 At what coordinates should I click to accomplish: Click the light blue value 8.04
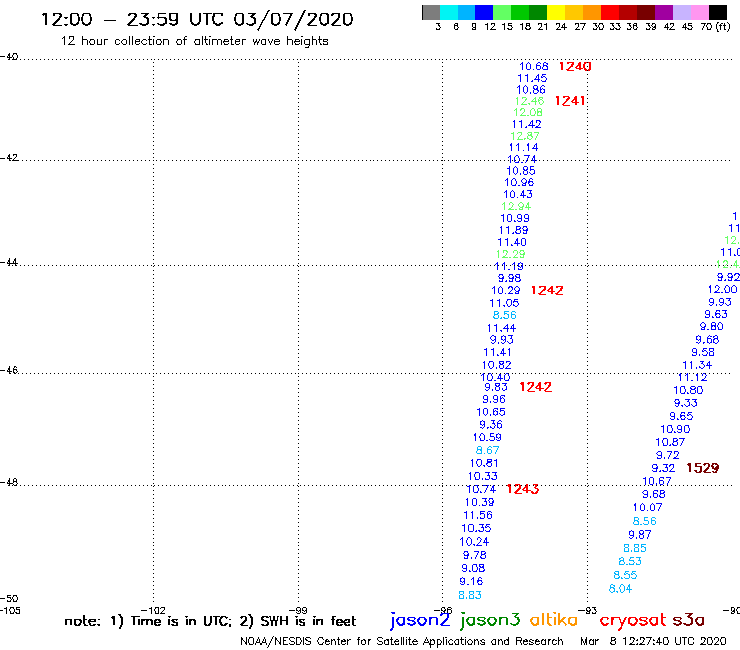pyautogui.click(x=620, y=589)
